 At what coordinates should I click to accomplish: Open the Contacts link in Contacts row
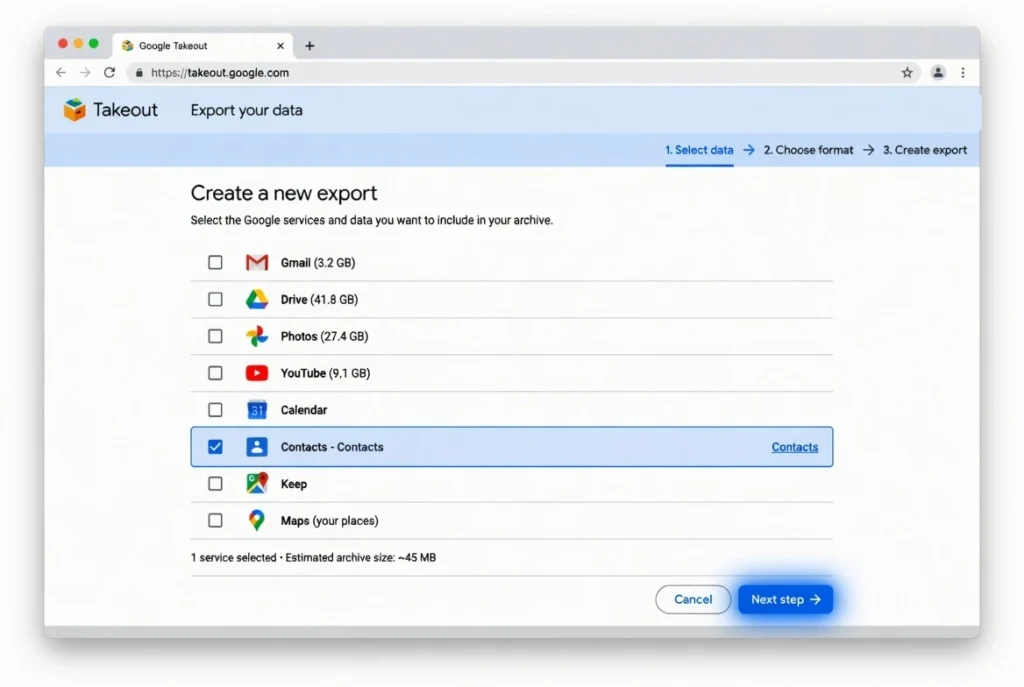795,447
